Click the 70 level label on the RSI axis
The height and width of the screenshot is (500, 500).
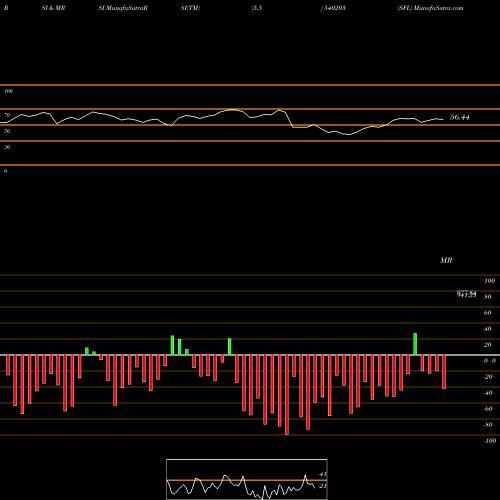pos(7,115)
